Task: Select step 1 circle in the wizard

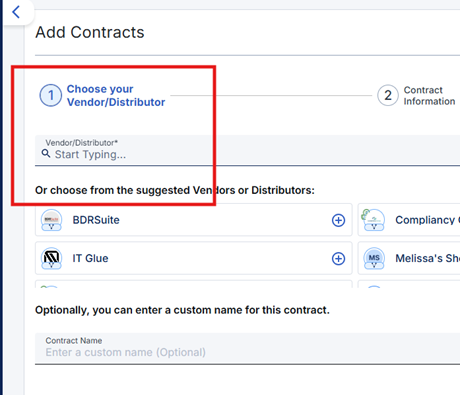Action: 51,96
